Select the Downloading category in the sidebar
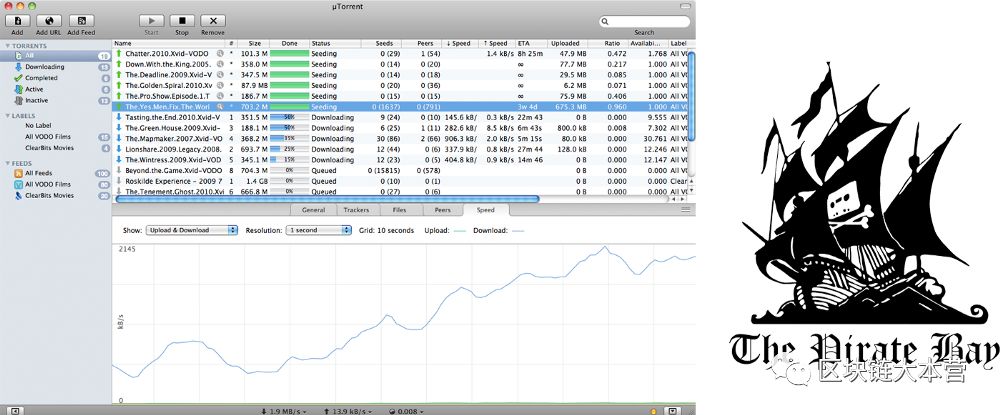The width and height of the screenshot is (1000, 415). click(x=57, y=67)
